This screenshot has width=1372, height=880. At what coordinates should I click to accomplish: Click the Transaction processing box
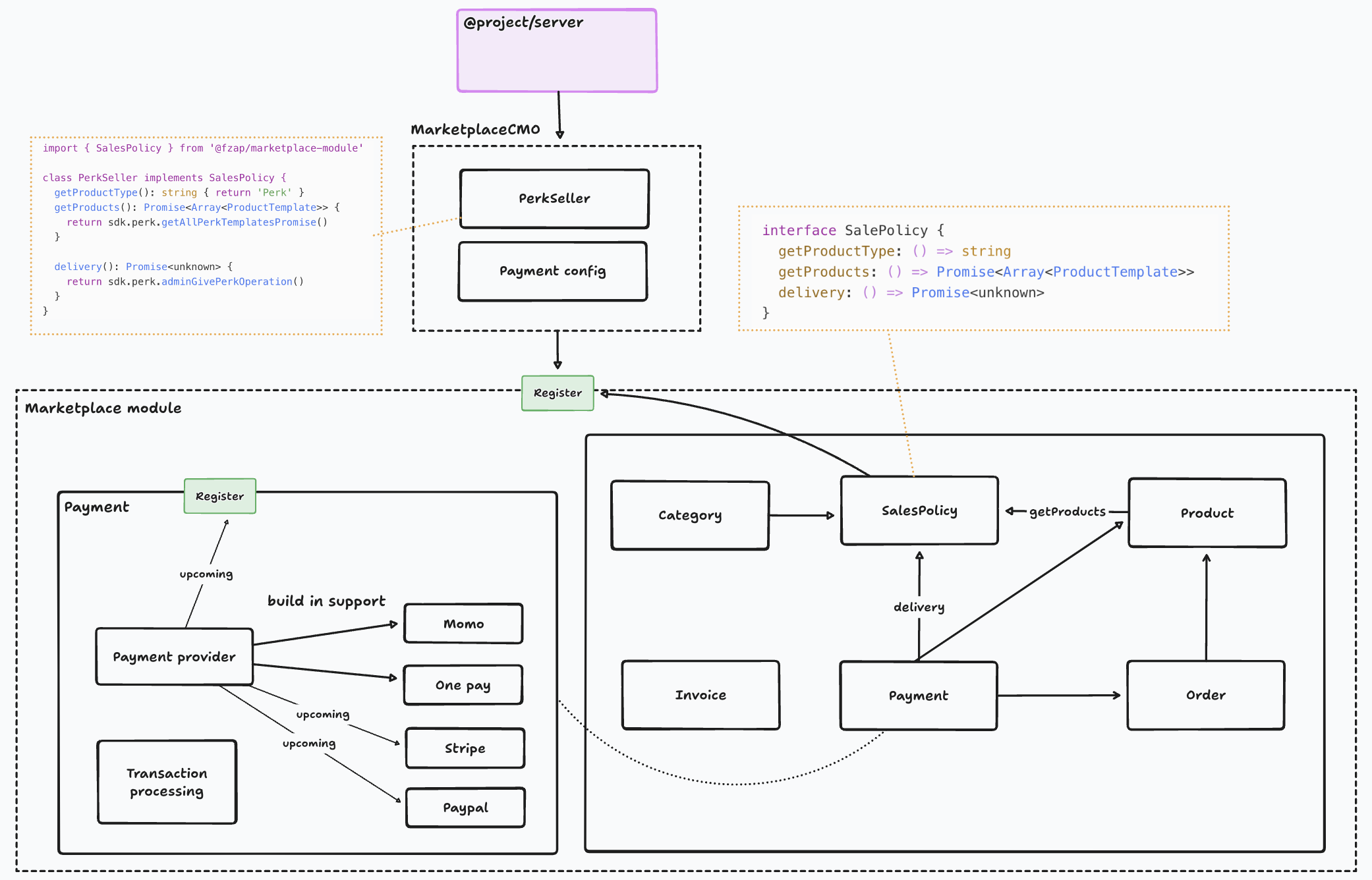(x=166, y=782)
